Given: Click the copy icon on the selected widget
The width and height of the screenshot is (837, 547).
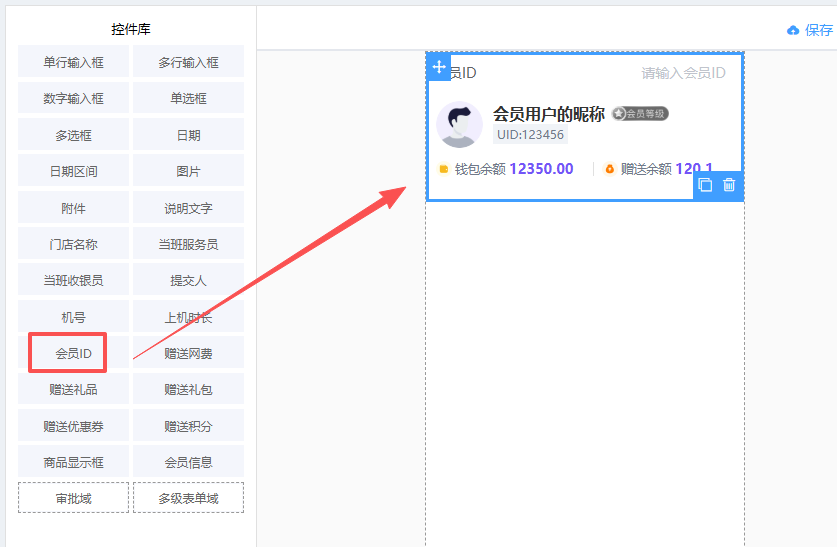Looking at the screenshot, I should (705, 185).
